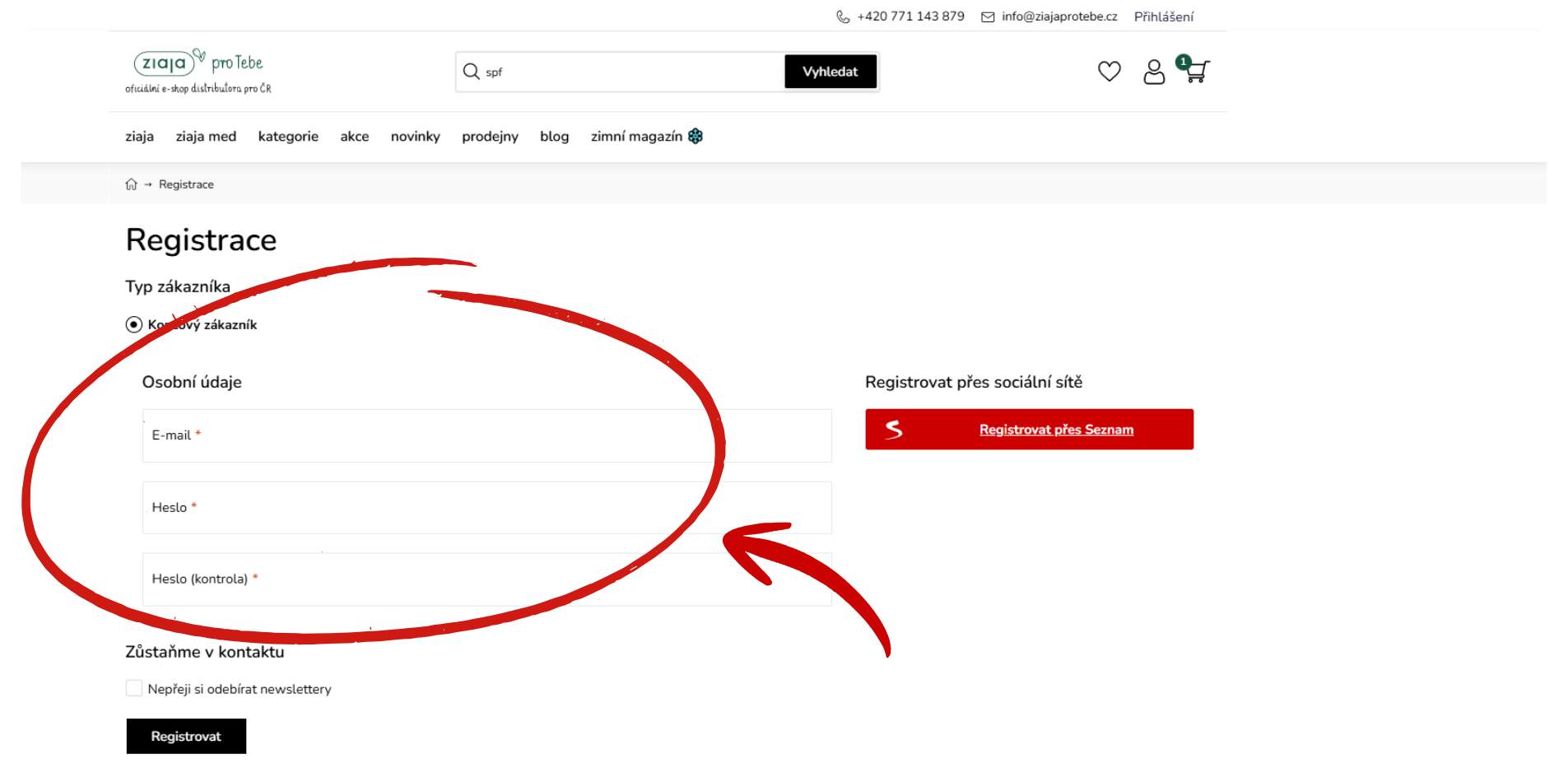Image resolution: width=1568 pixels, height=763 pixels.
Task: Click the search magnifier icon
Action: tap(472, 72)
